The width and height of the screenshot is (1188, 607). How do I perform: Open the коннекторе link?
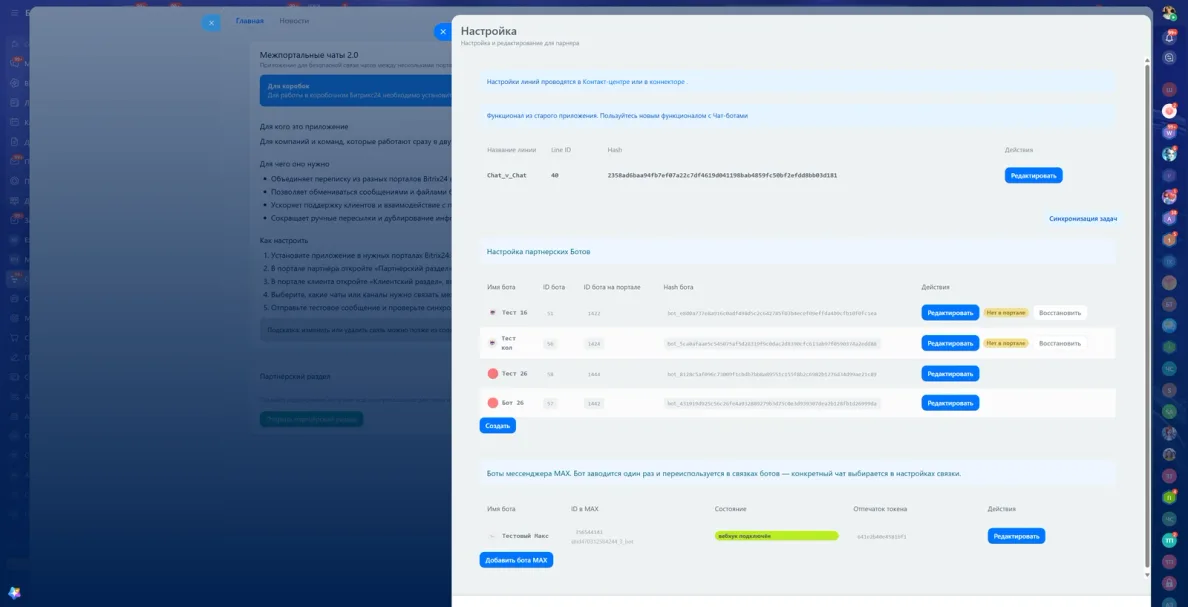[666, 81]
